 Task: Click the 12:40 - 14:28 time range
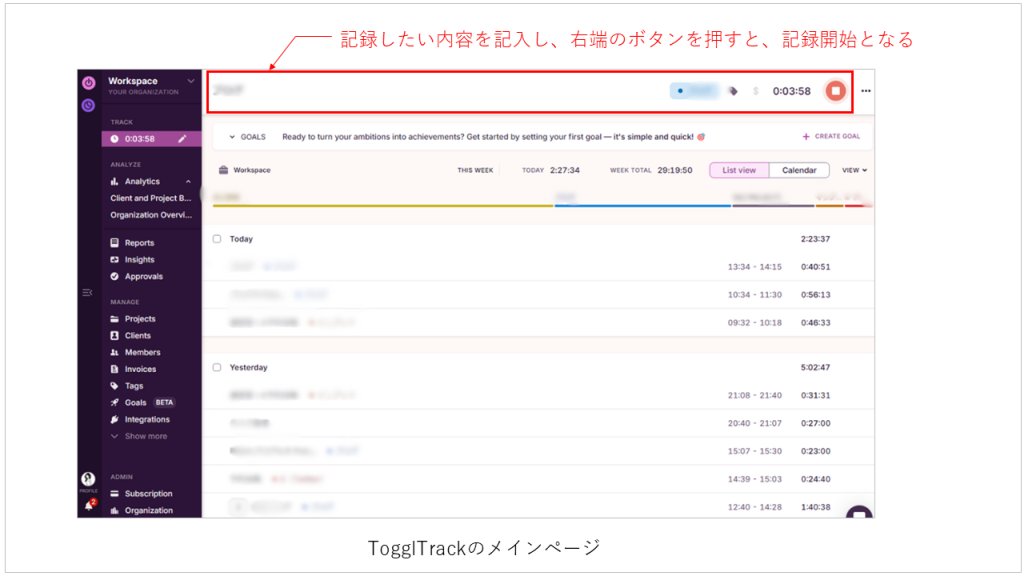(x=754, y=507)
